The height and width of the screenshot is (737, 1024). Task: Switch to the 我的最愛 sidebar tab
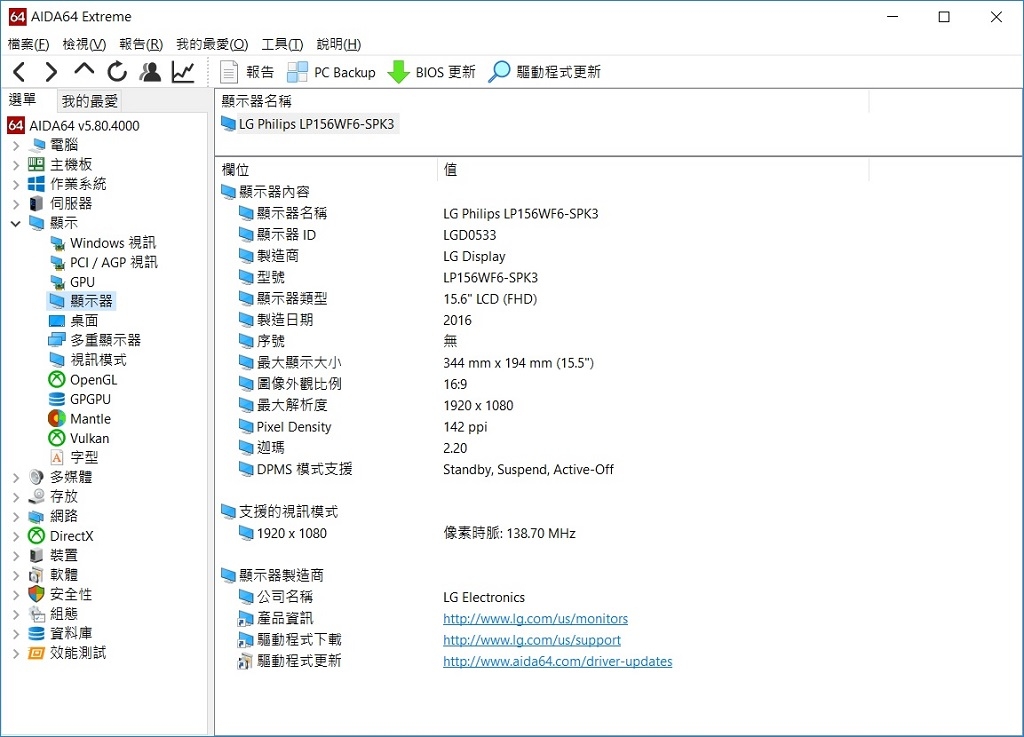(x=90, y=101)
